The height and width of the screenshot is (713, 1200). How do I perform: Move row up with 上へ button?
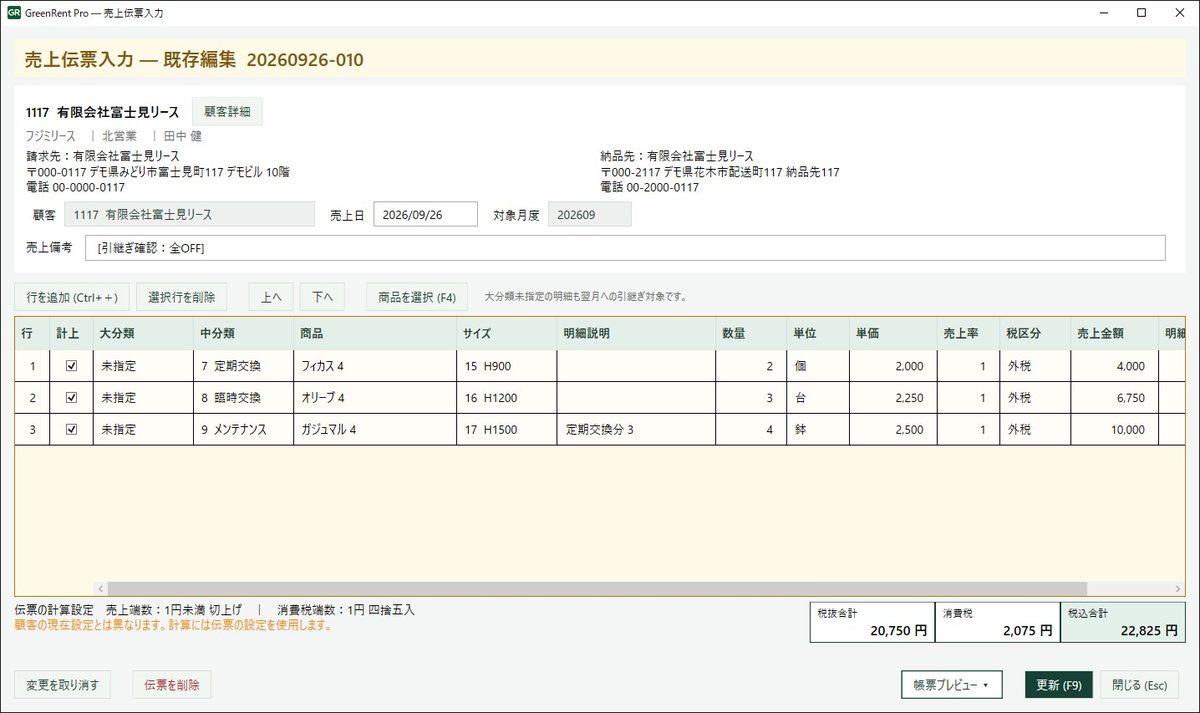271,297
